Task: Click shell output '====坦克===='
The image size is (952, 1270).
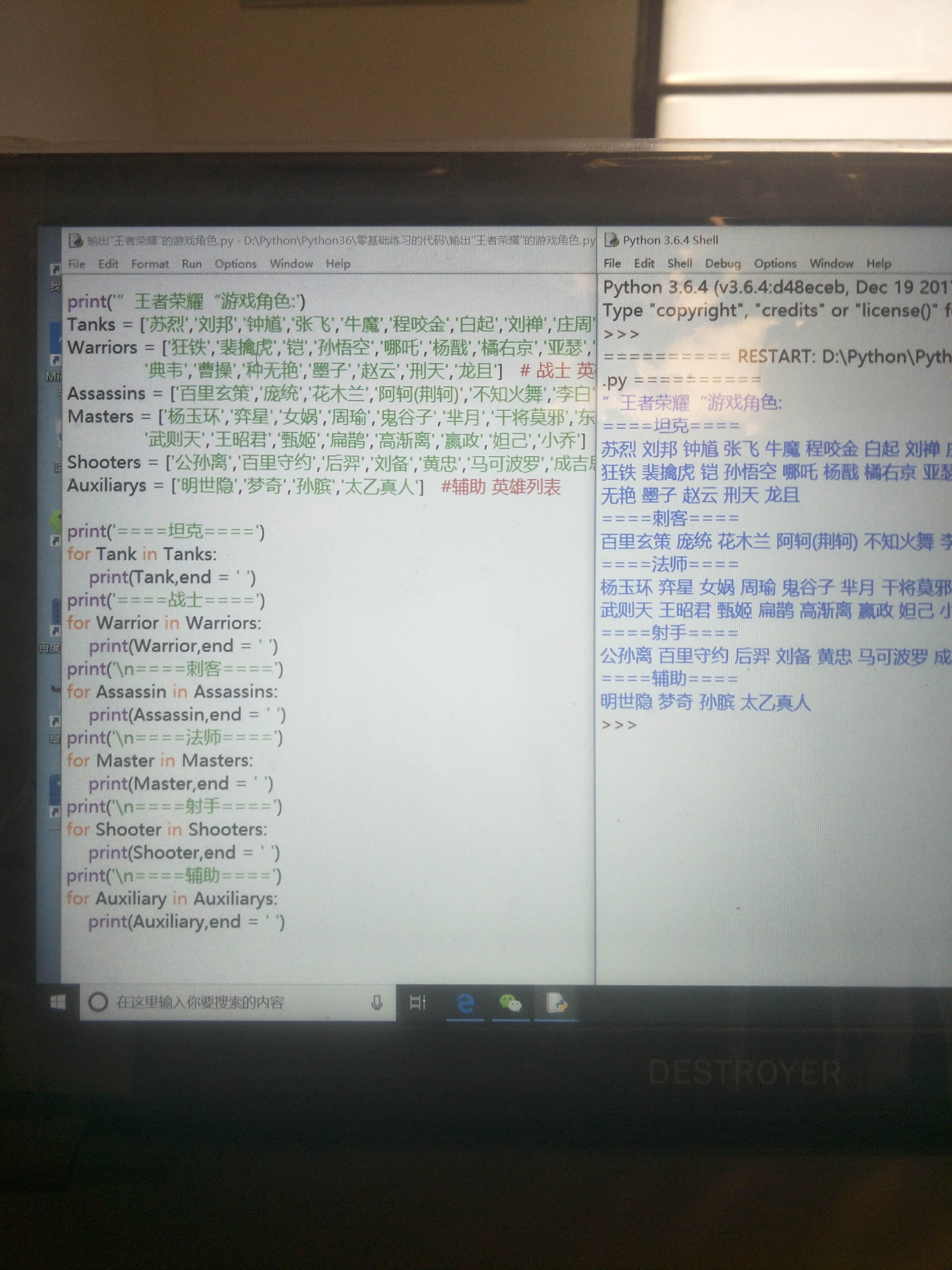Action: [x=671, y=426]
